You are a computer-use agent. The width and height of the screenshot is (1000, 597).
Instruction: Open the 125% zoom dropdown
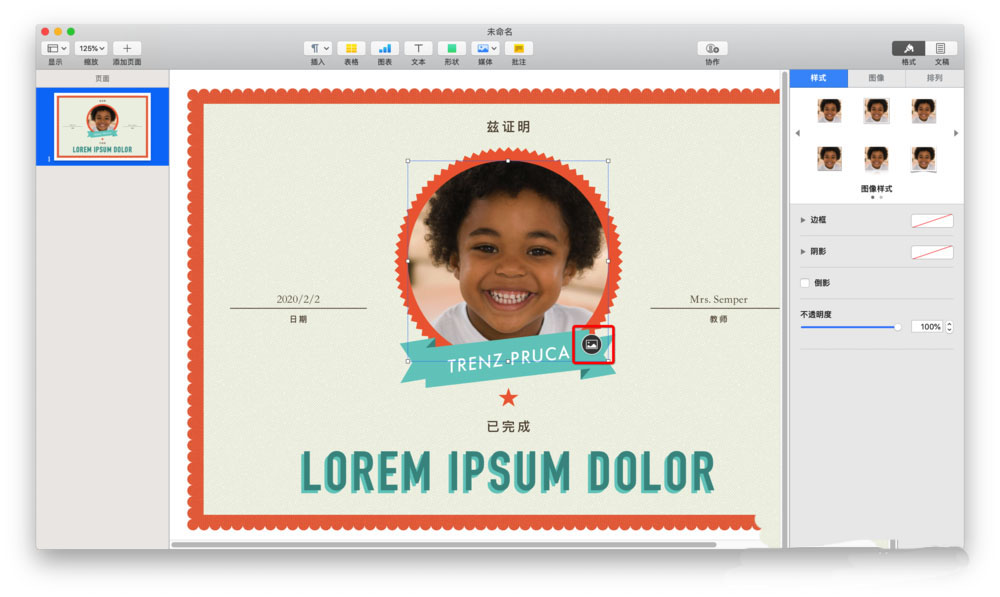coord(91,48)
